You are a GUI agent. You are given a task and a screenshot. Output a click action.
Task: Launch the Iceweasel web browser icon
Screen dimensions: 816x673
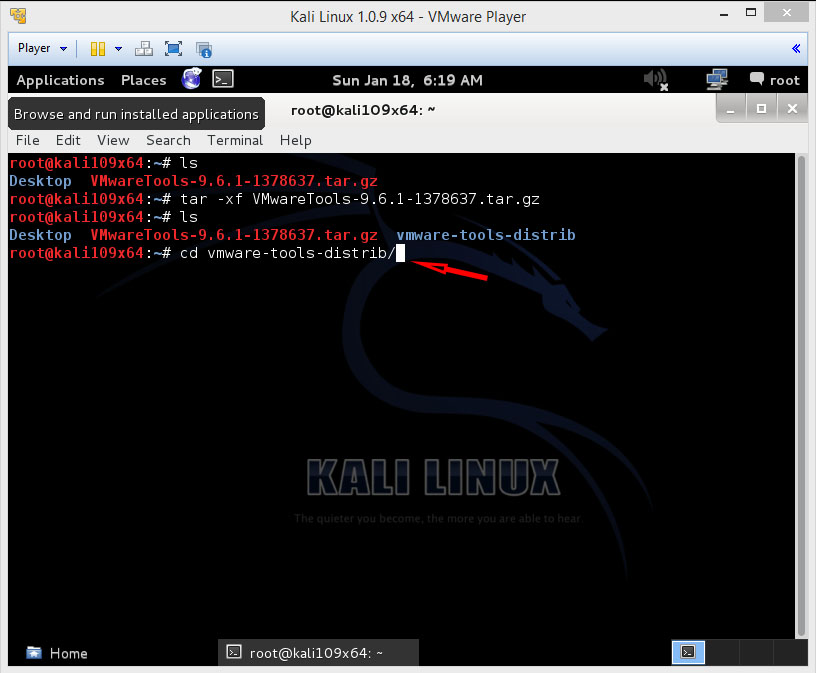[x=192, y=79]
